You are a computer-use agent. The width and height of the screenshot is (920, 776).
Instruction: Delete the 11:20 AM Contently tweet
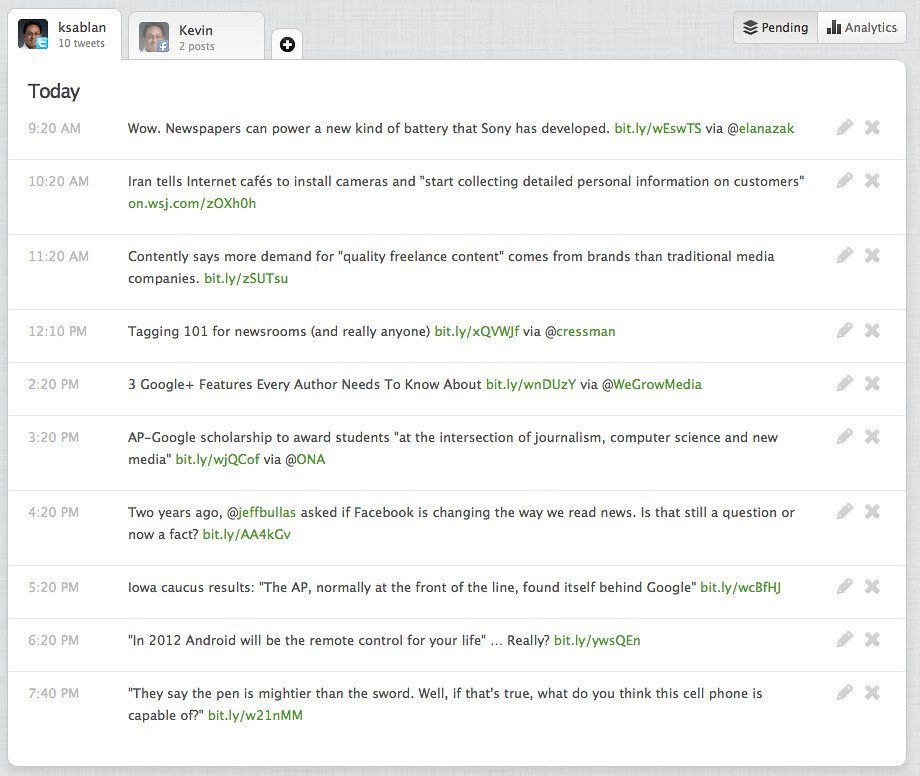872,255
